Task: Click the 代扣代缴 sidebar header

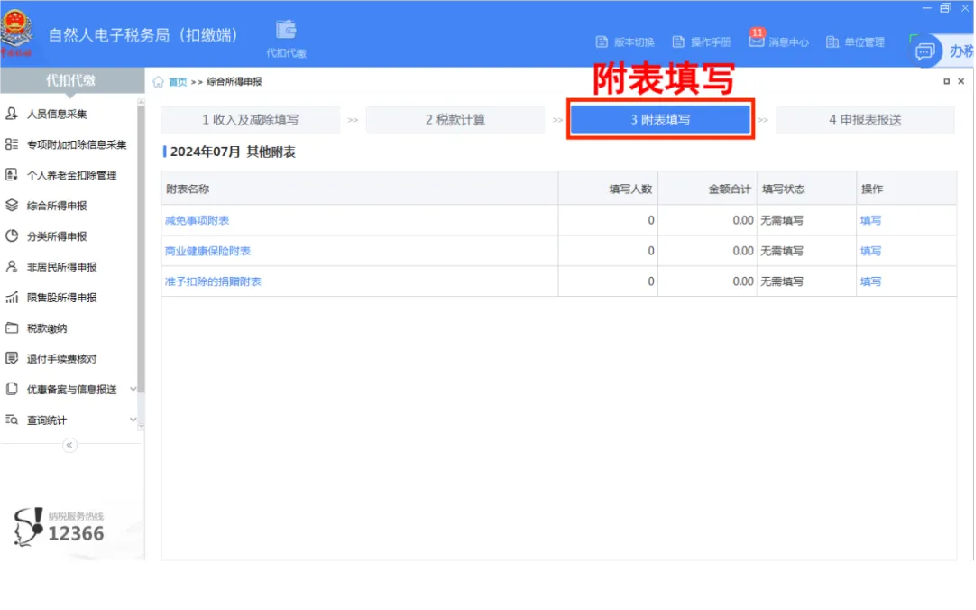Action: click(x=71, y=80)
